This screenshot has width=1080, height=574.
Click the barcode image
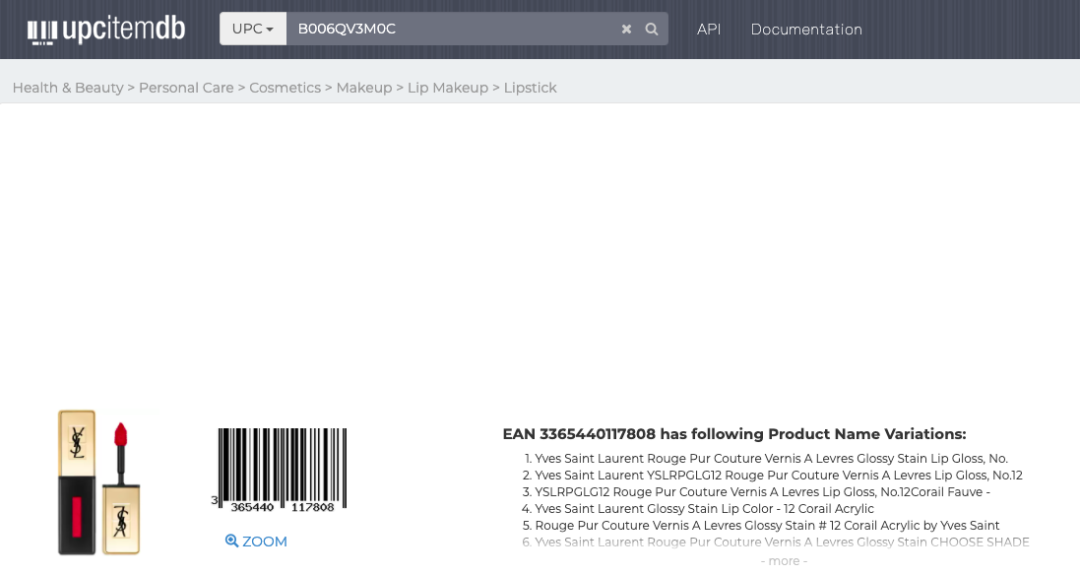pos(282,470)
